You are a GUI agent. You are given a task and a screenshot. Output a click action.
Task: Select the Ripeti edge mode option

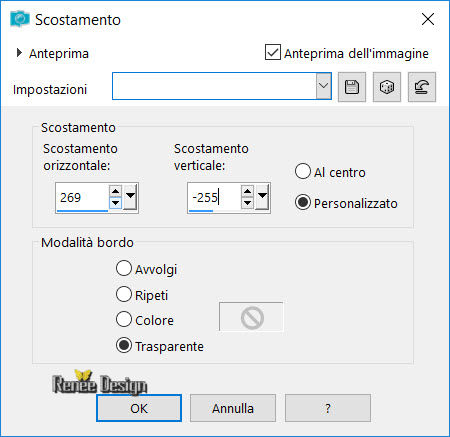click(124, 294)
